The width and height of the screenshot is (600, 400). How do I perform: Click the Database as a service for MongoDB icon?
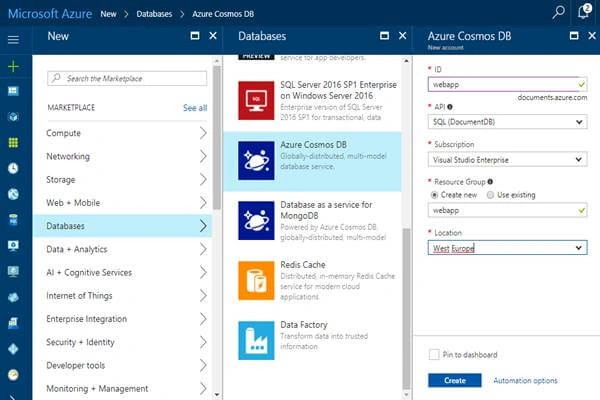[x=256, y=220]
